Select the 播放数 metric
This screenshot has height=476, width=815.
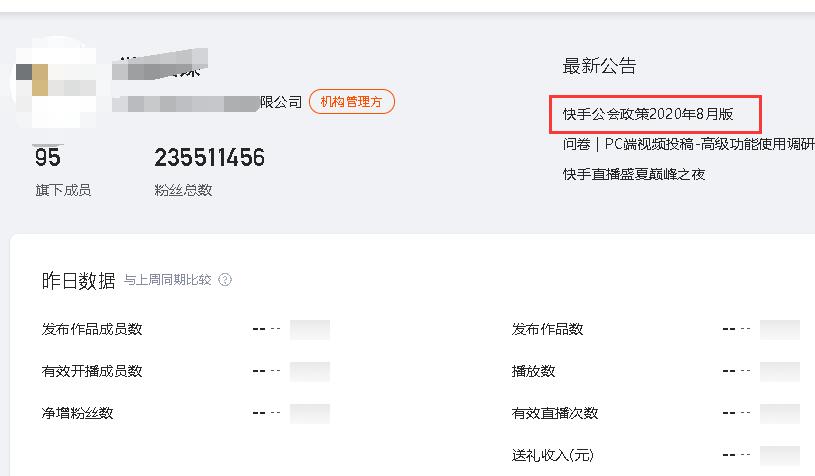(x=533, y=371)
